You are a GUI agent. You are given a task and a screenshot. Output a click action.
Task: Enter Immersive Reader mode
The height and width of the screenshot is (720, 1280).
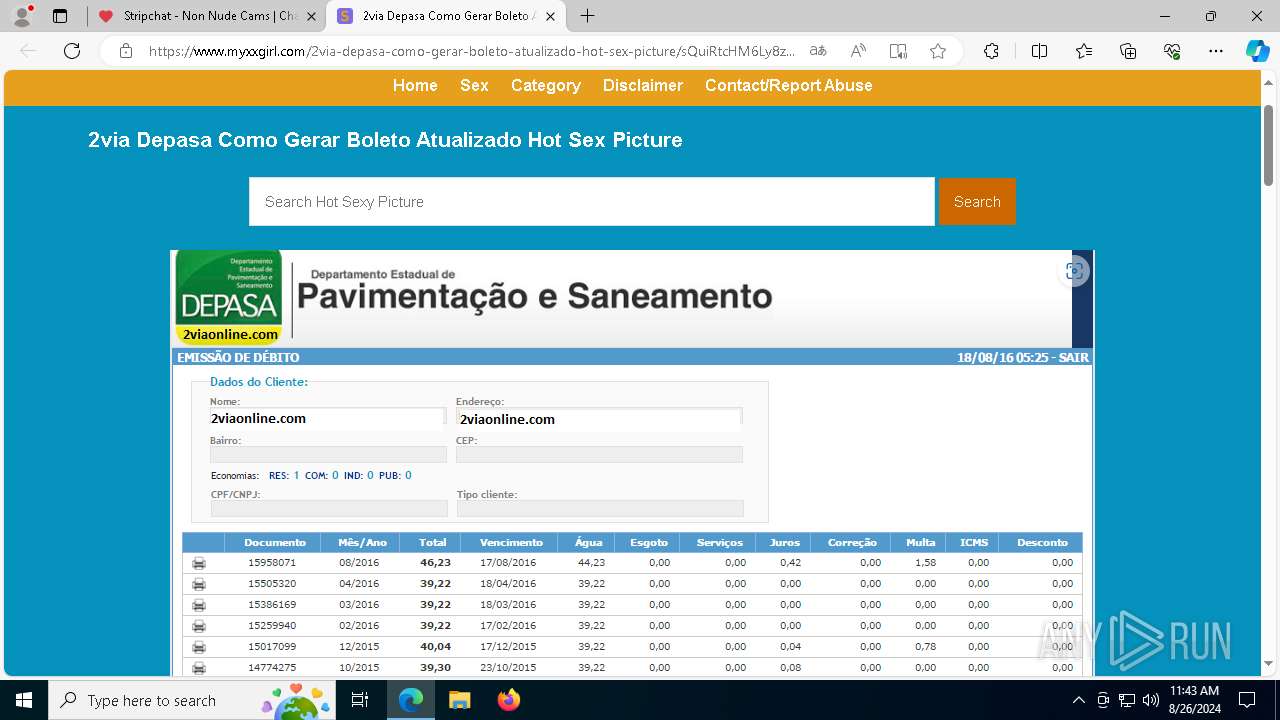[x=898, y=51]
